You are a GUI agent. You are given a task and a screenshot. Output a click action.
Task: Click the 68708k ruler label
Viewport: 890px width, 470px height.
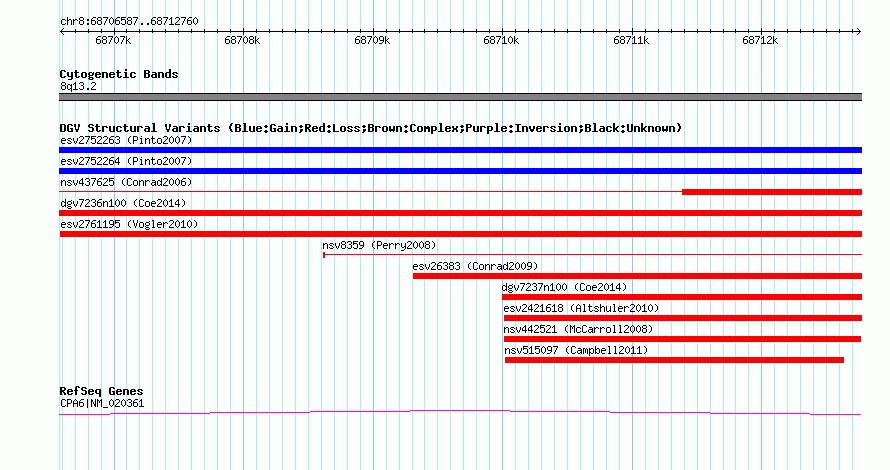point(242,41)
